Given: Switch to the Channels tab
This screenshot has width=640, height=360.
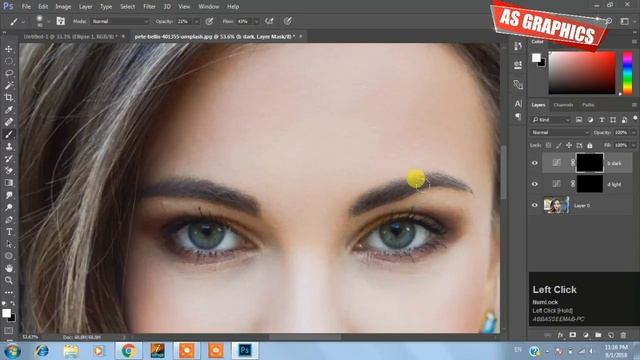Looking at the screenshot, I should click(x=563, y=105).
